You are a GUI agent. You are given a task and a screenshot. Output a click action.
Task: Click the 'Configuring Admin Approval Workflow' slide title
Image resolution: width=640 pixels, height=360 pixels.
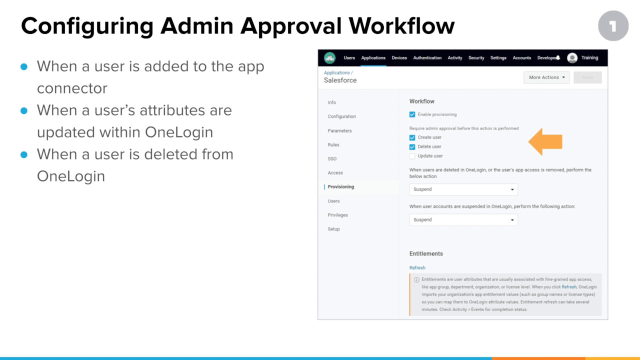coord(238,26)
